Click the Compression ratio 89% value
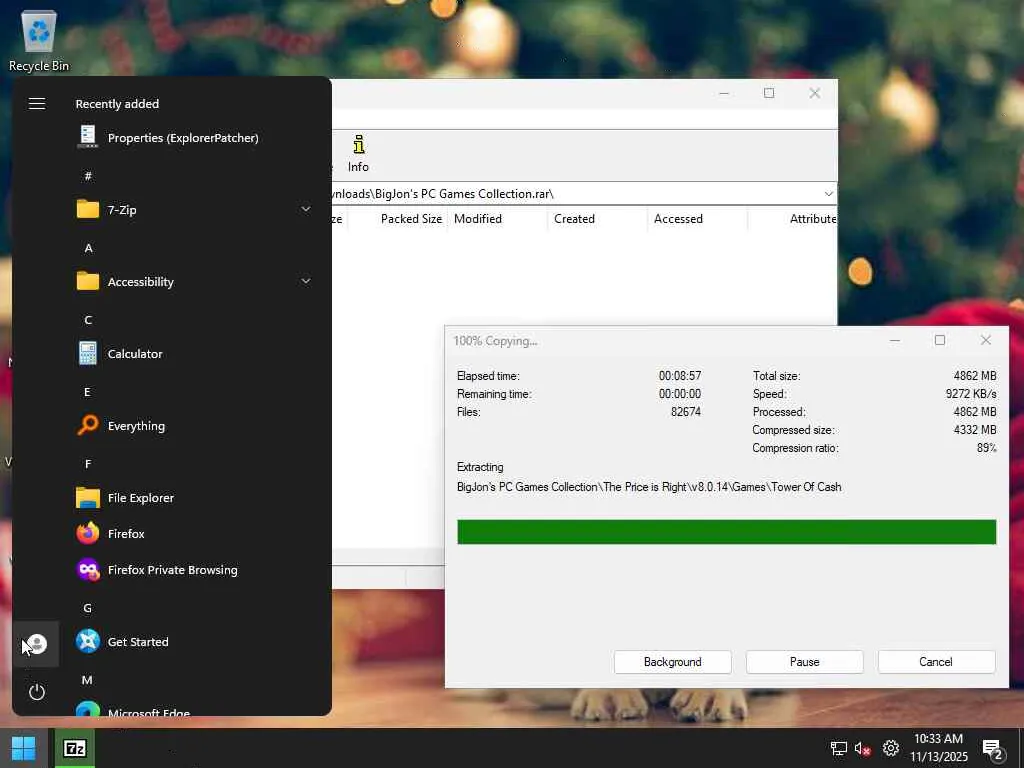 click(986, 448)
